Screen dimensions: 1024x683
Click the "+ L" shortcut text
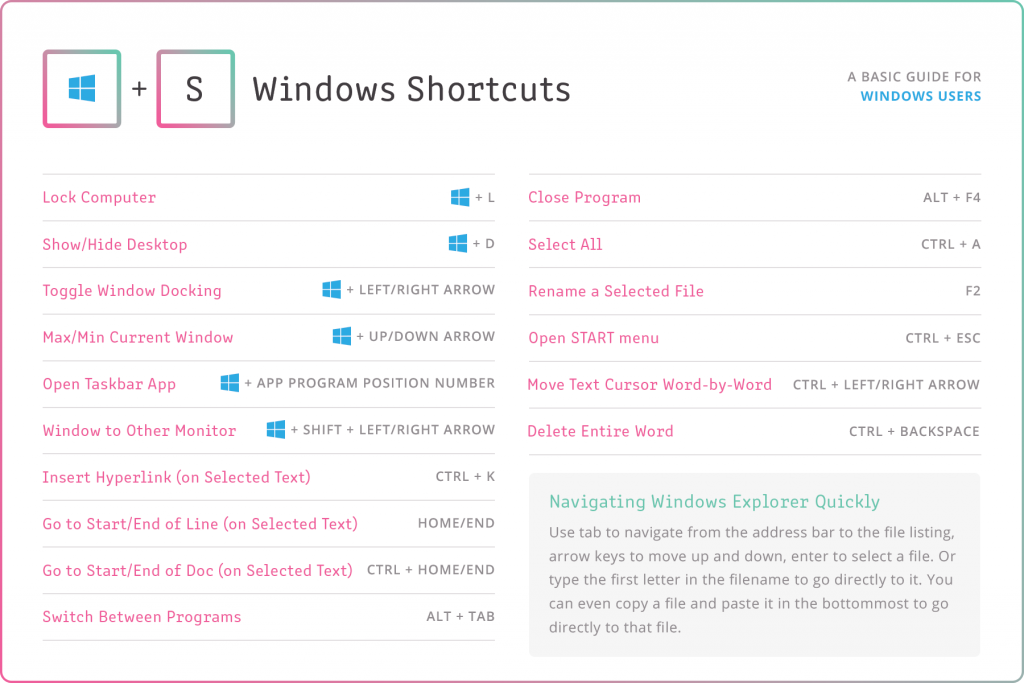(x=485, y=197)
